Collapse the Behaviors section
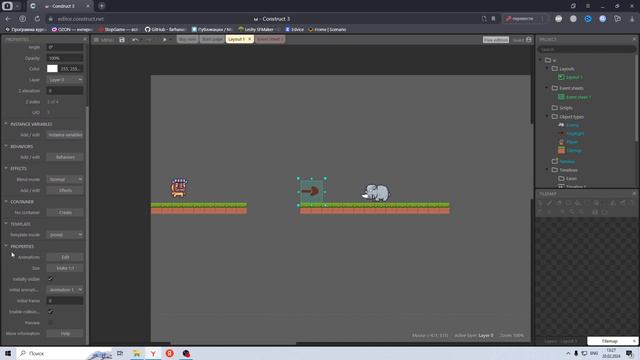This screenshot has width=640, height=360. pos(6,146)
